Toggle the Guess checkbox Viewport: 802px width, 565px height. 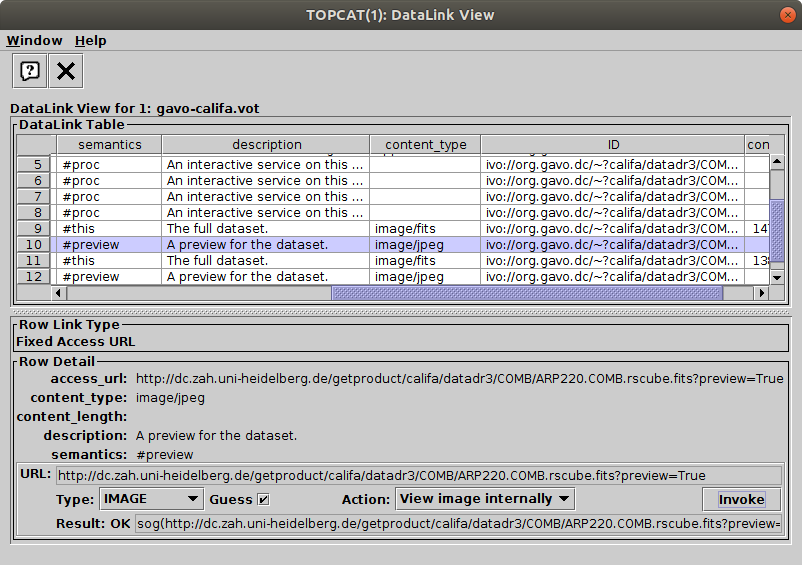[263, 499]
